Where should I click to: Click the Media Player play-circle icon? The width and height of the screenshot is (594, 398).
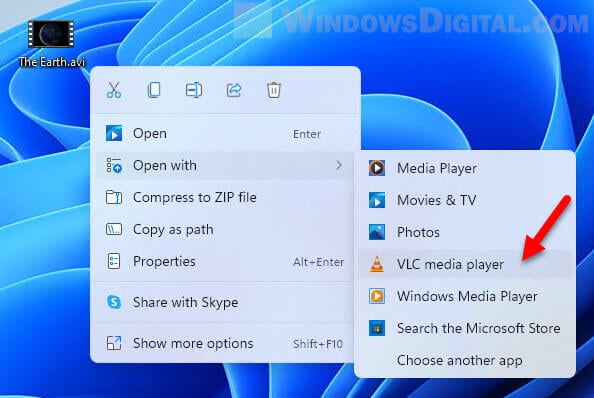[377, 168]
